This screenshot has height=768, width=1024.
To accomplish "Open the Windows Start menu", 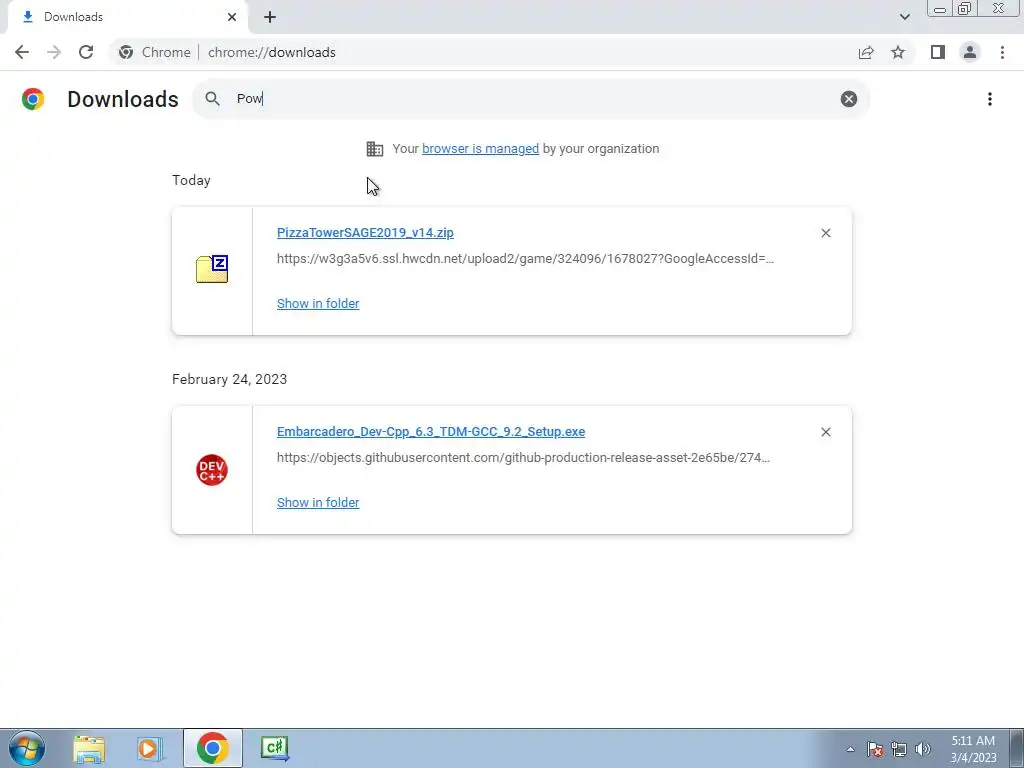I will [27, 748].
